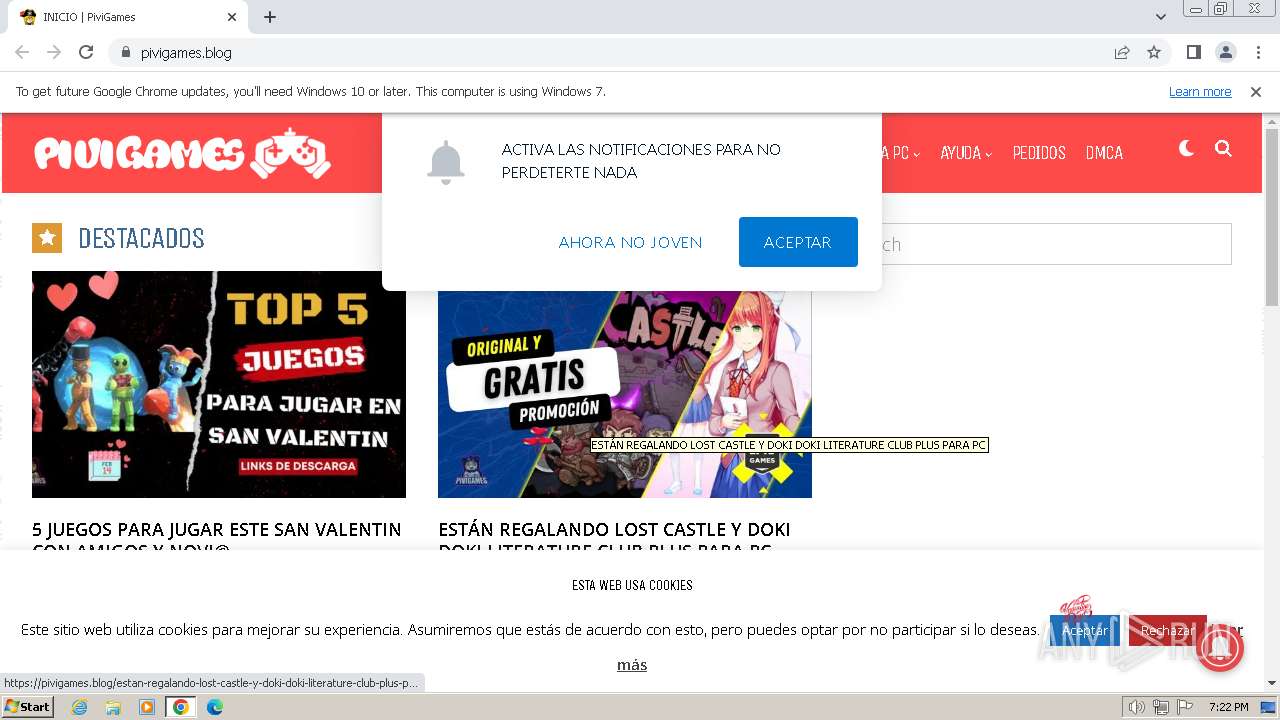Reload the page
Screen dimensions: 1280x720
pyautogui.click(x=86, y=52)
